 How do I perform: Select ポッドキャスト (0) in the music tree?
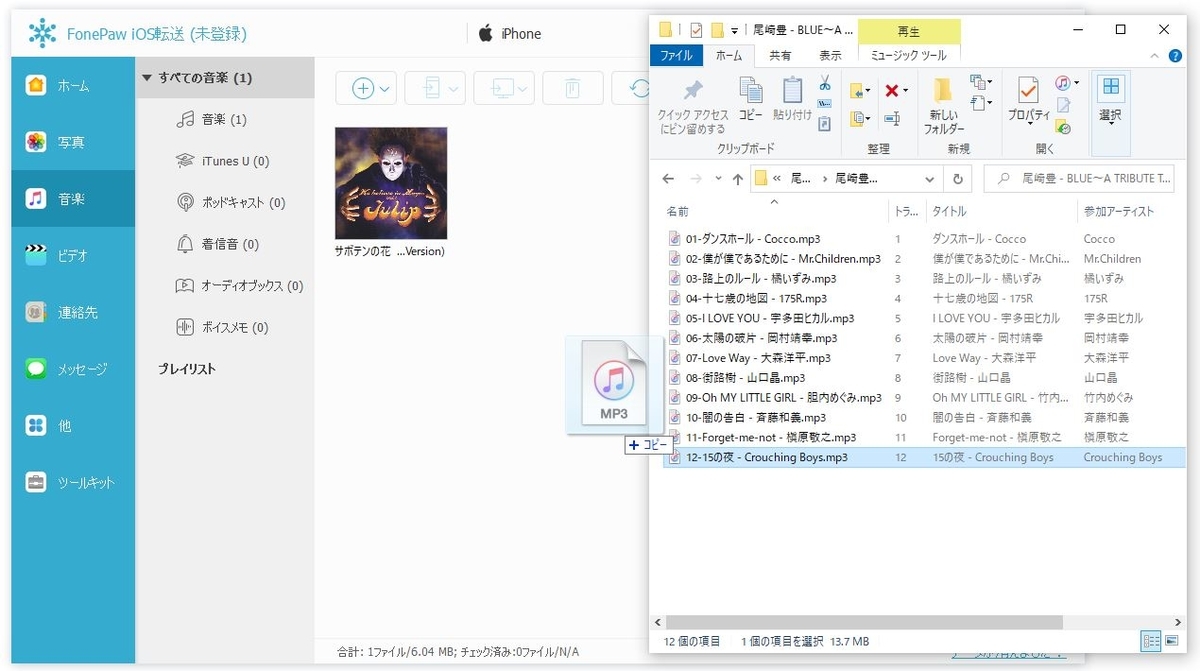click(230, 203)
